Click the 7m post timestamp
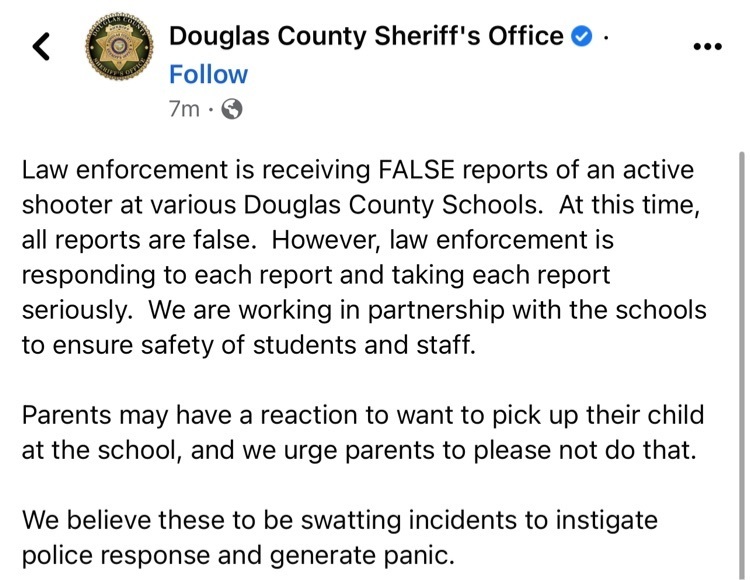The width and height of the screenshot is (750, 580). [184, 109]
